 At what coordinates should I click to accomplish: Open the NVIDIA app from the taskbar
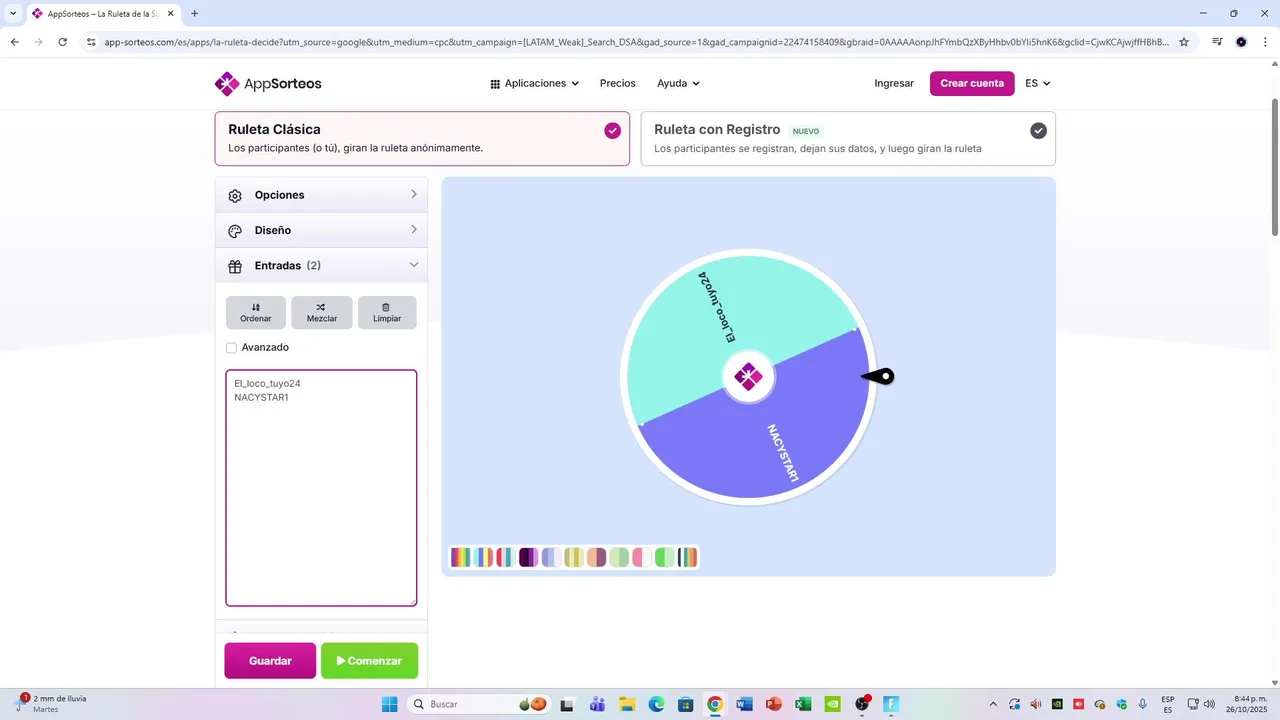pos(832,704)
